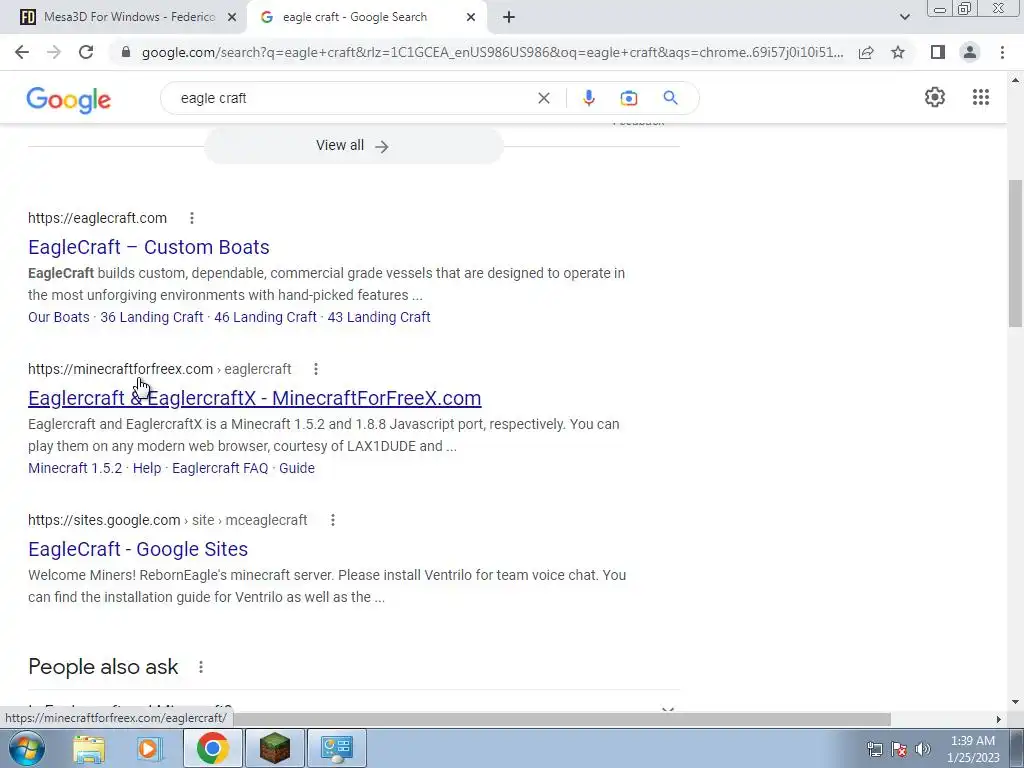Close the Mesa3D For Windows tab
Image resolution: width=1024 pixels, height=768 pixels.
point(232,18)
